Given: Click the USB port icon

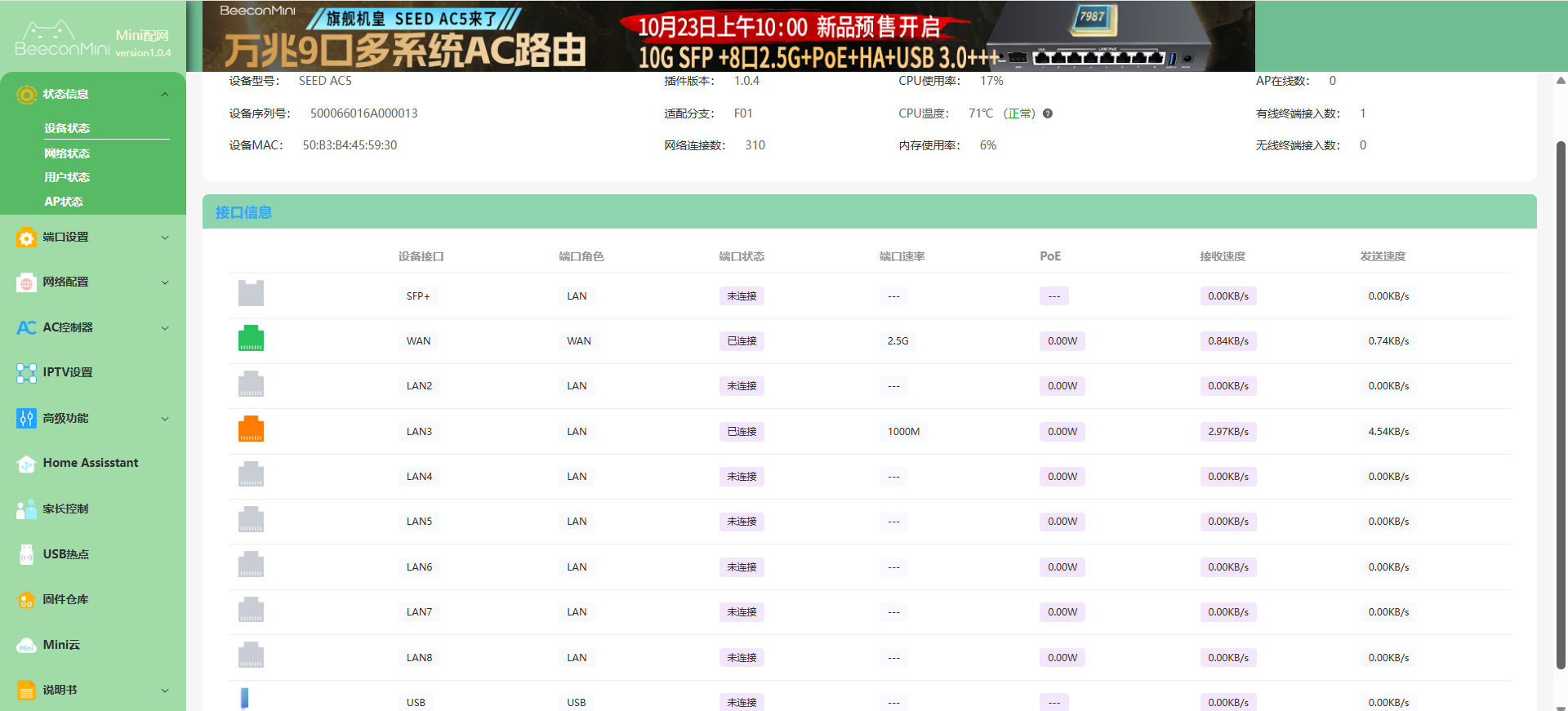Looking at the screenshot, I should pos(244,699).
